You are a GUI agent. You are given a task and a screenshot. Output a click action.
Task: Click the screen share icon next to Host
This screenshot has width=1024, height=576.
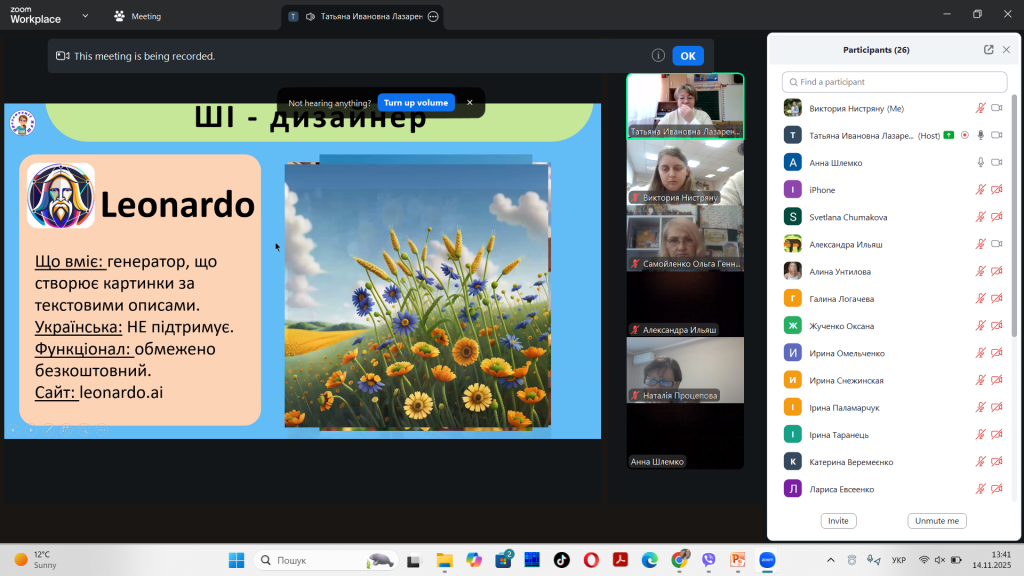[948, 135]
